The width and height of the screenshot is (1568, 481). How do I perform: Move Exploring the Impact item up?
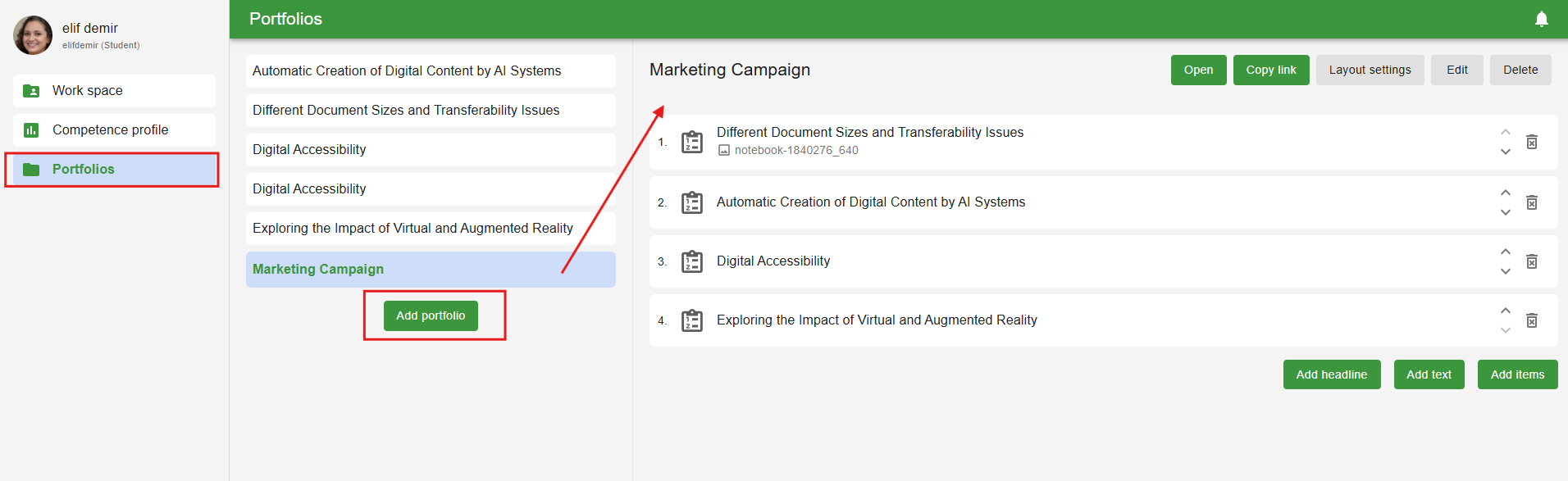(1505, 311)
